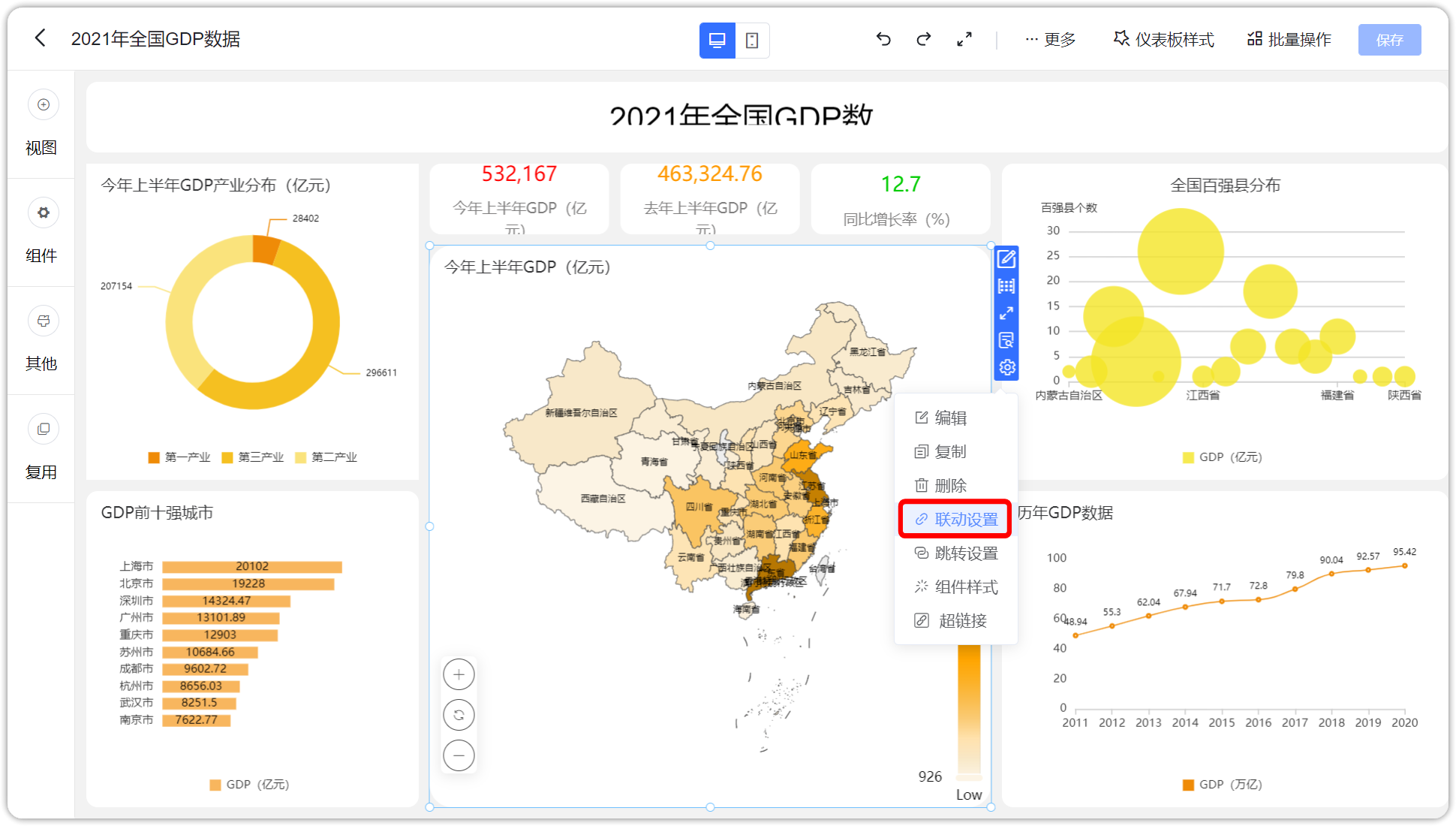Toggle 第二产业 legend item
The image size is (1456, 826).
pyautogui.click(x=326, y=457)
